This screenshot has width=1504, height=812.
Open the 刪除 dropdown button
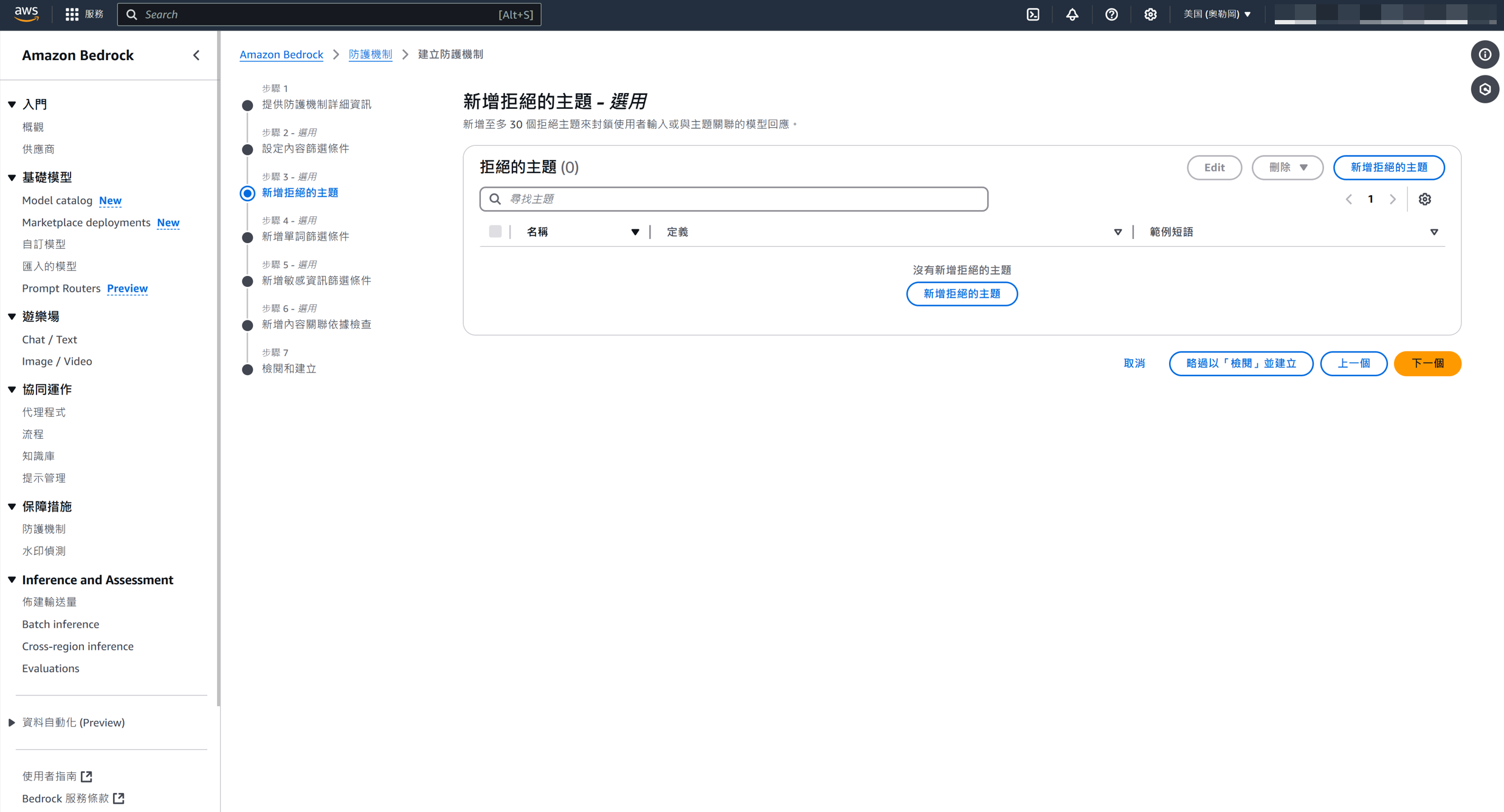(1287, 167)
